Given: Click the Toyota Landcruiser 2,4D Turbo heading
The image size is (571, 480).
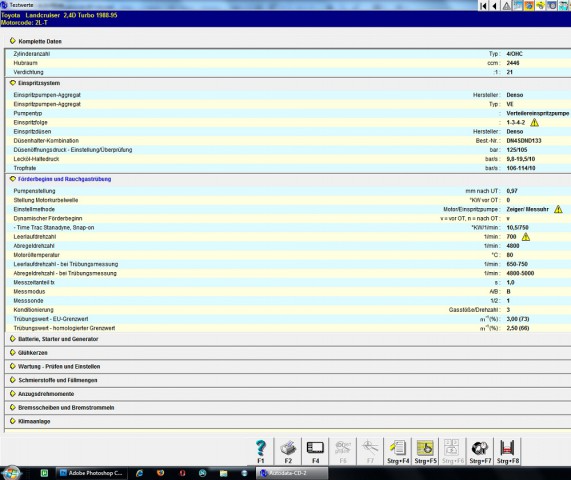Looking at the screenshot, I should coord(59,15).
